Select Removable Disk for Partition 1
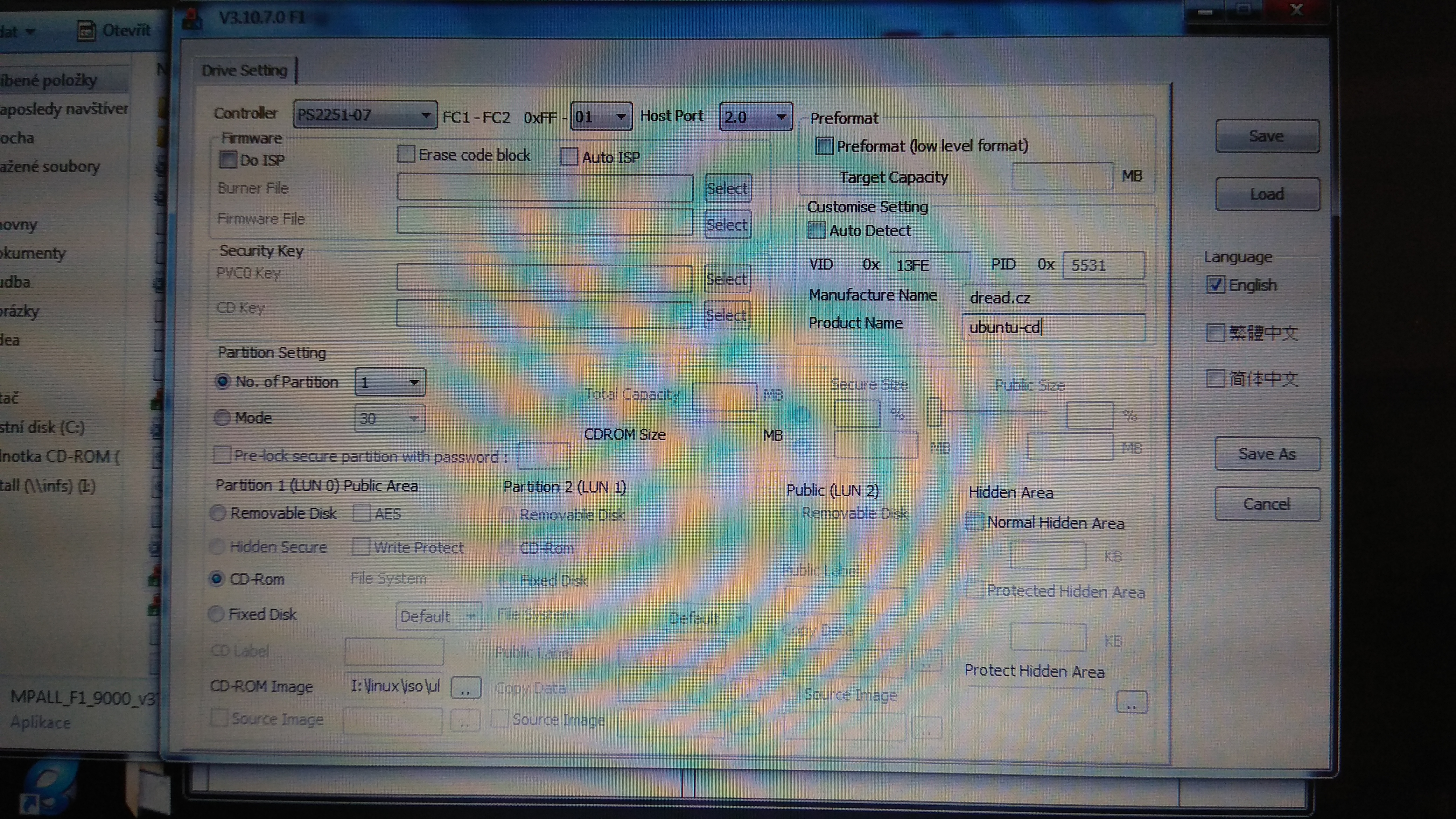Viewport: 1456px width, 819px height. tap(218, 513)
